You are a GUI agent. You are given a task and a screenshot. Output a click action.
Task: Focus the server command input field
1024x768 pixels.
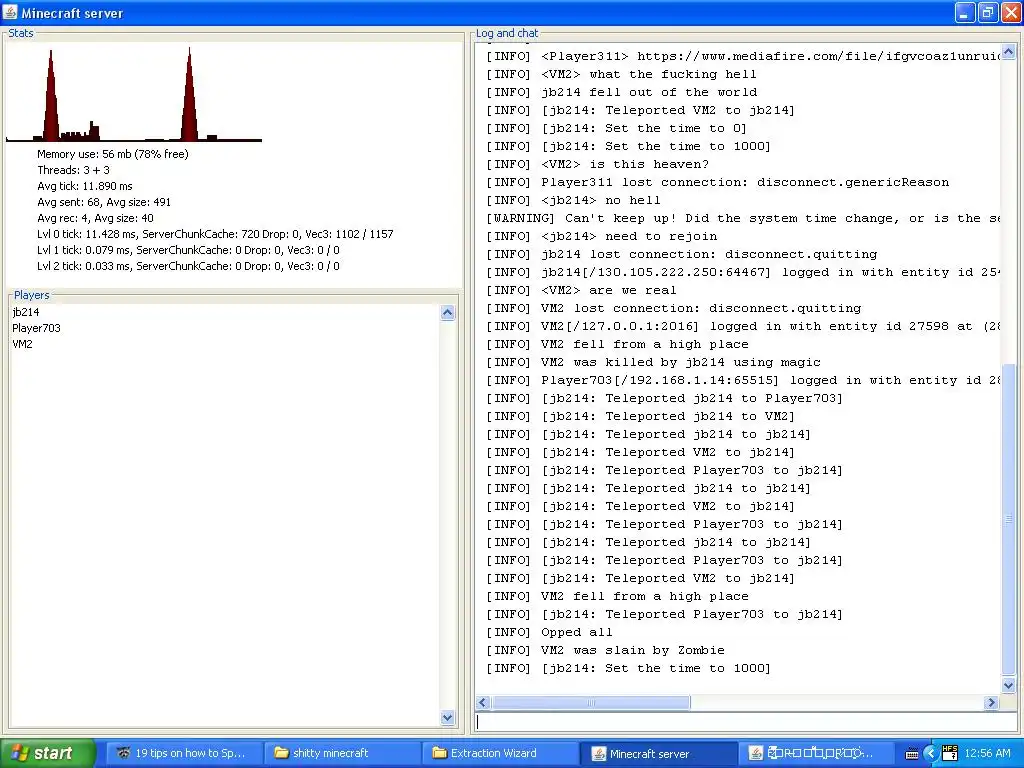pos(745,722)
